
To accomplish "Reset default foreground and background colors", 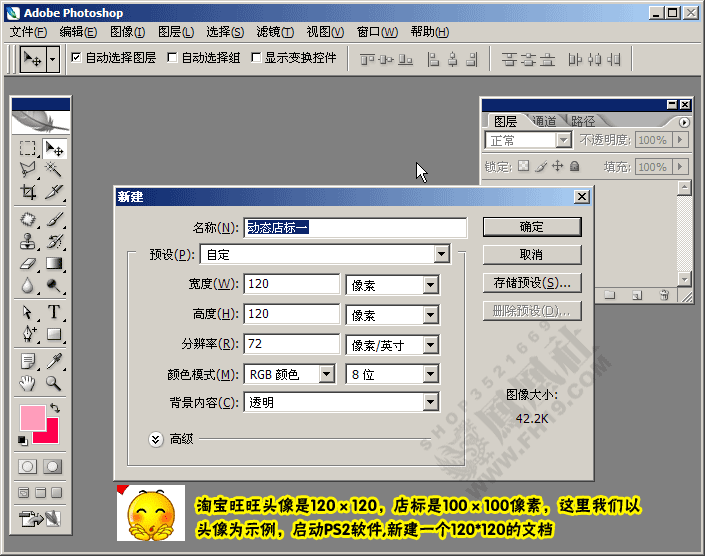I will coord(22,440).
